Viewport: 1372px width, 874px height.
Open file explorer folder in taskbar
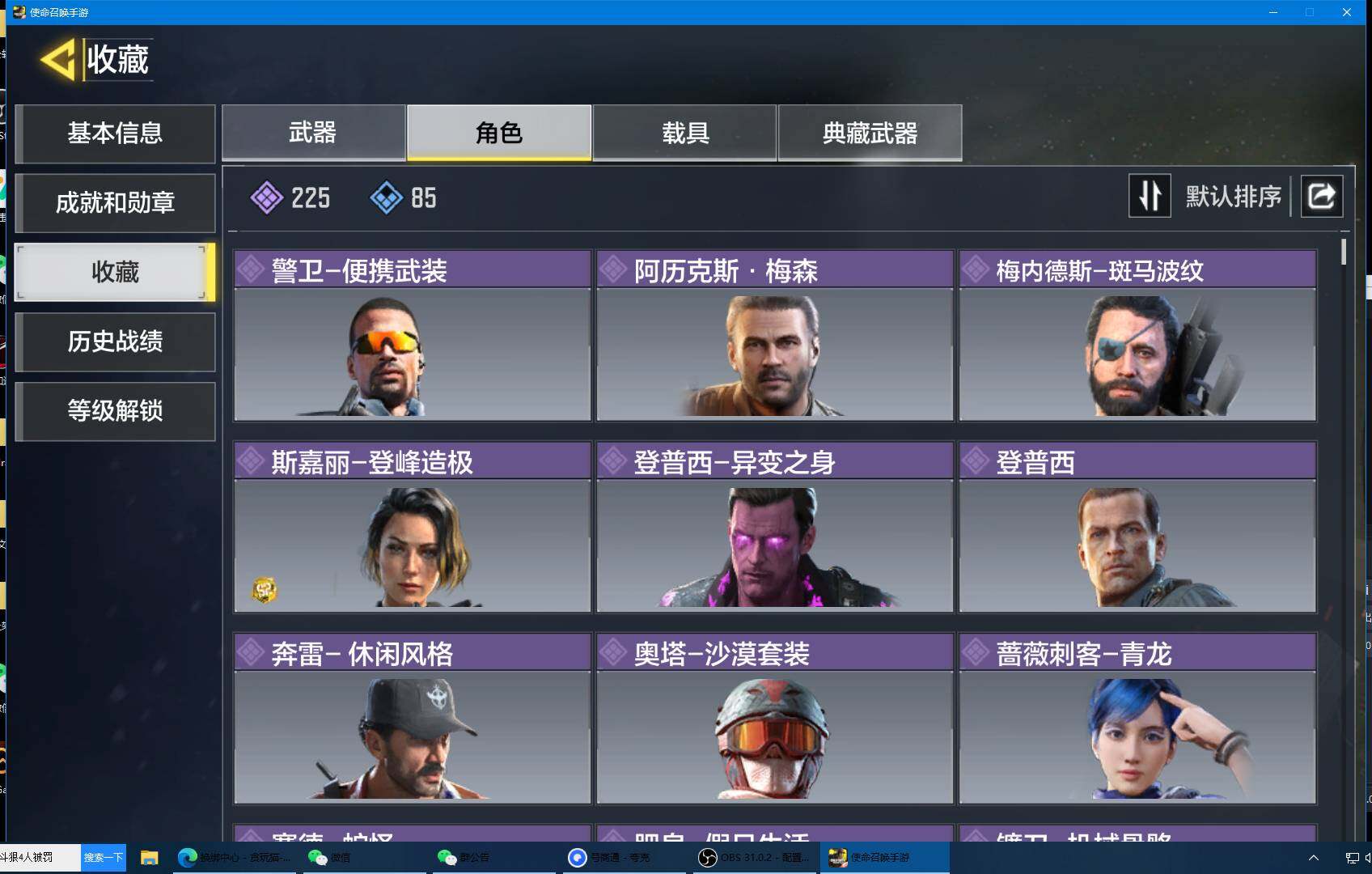[150, 857]
